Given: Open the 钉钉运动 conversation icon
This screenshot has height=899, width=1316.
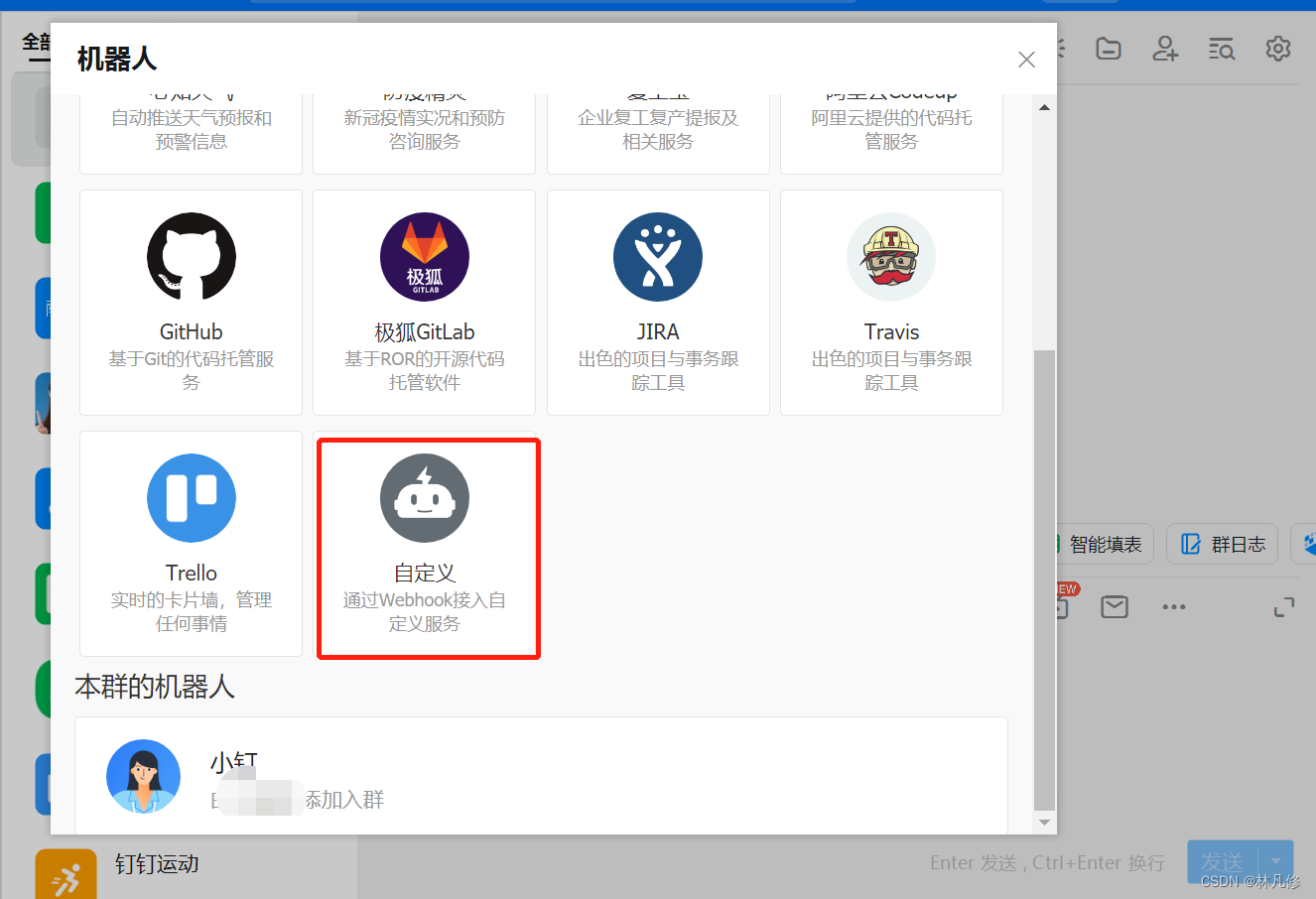Looking at the screenshot, I should (x=66, y=874).
